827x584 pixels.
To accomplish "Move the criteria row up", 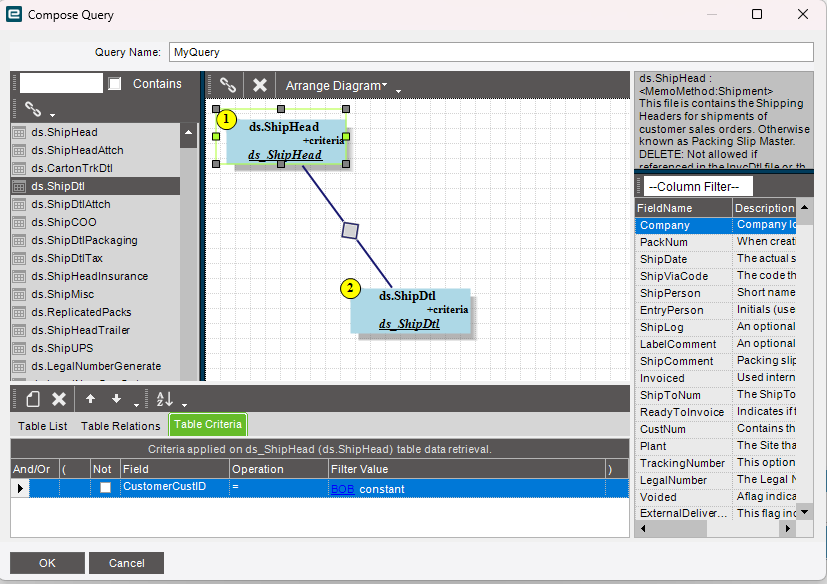I will pos(90,399).
